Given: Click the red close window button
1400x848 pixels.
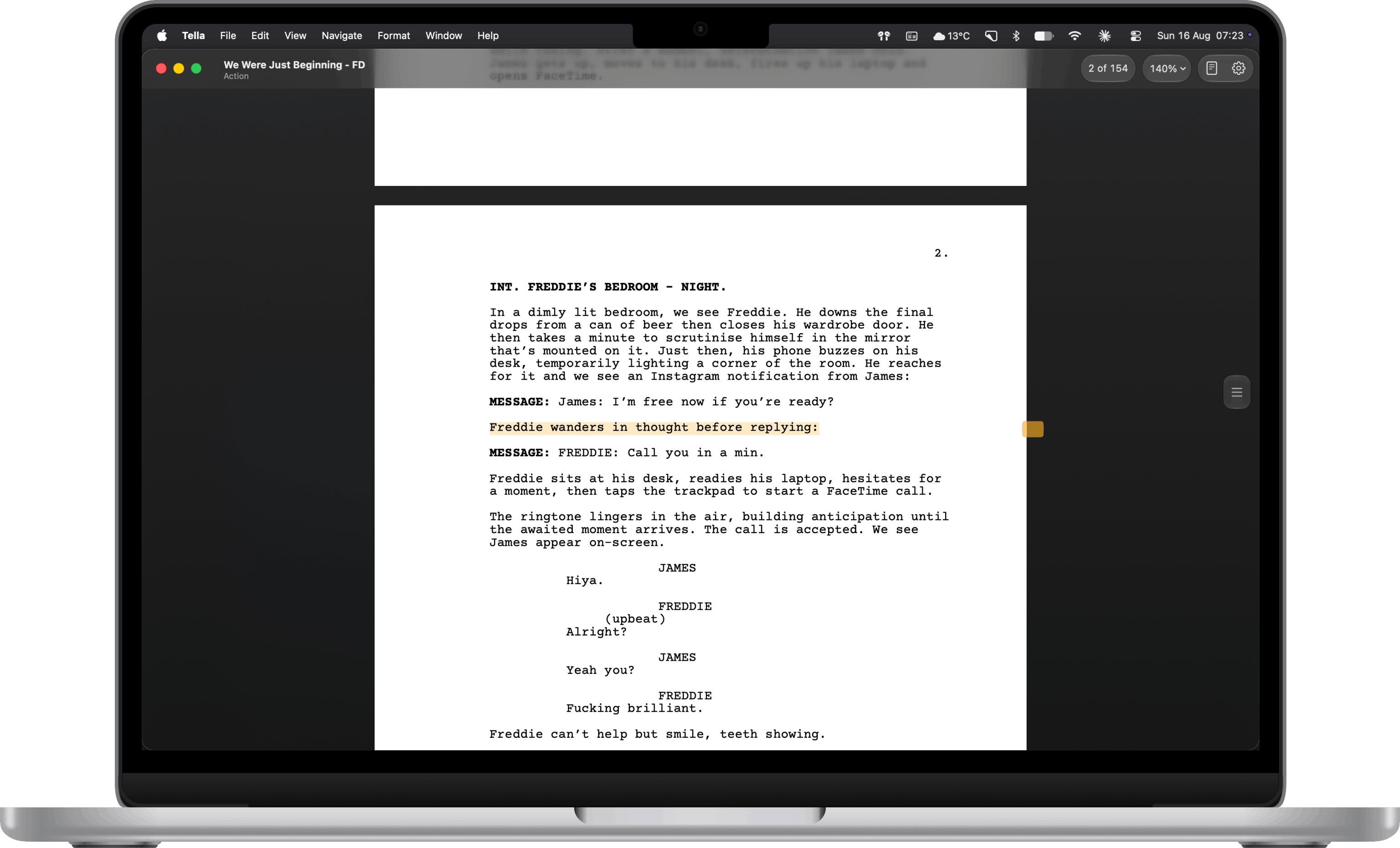Looking at the screenshot, I should click(x=161, y=68).
